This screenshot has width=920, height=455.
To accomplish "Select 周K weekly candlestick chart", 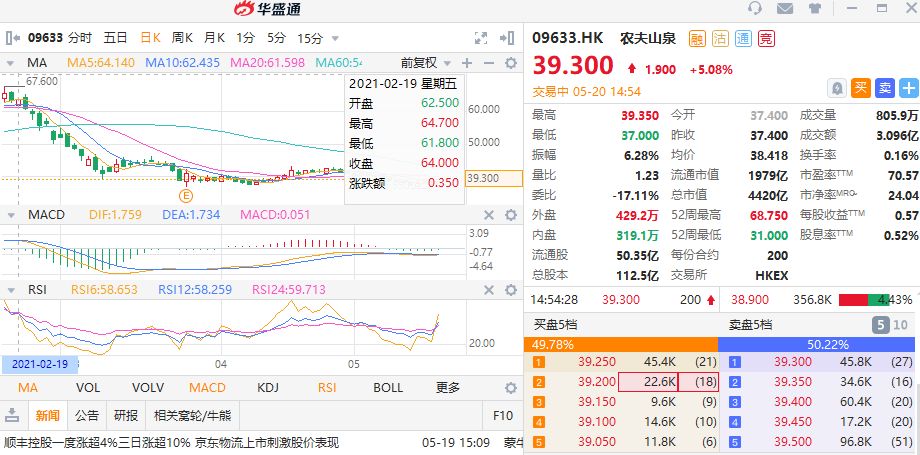I will coord(182,38).
